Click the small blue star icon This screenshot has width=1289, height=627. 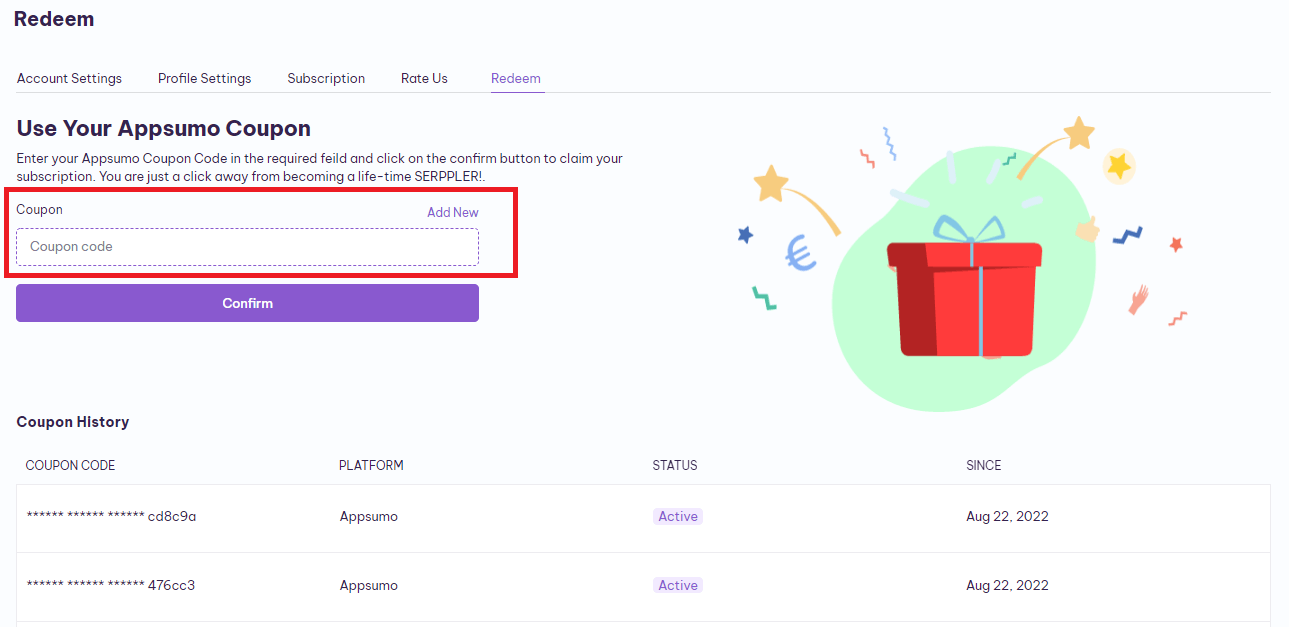[x=745, y=235]
